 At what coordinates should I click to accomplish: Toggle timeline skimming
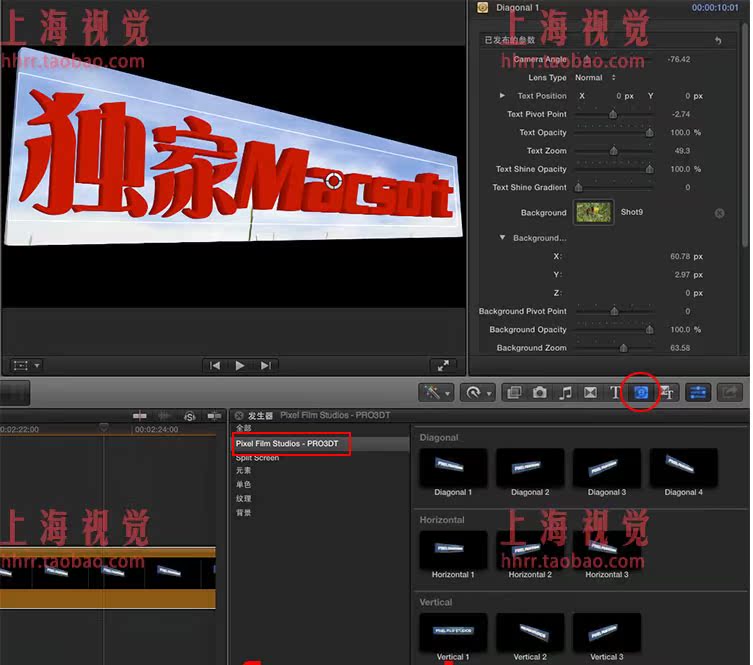140,416
